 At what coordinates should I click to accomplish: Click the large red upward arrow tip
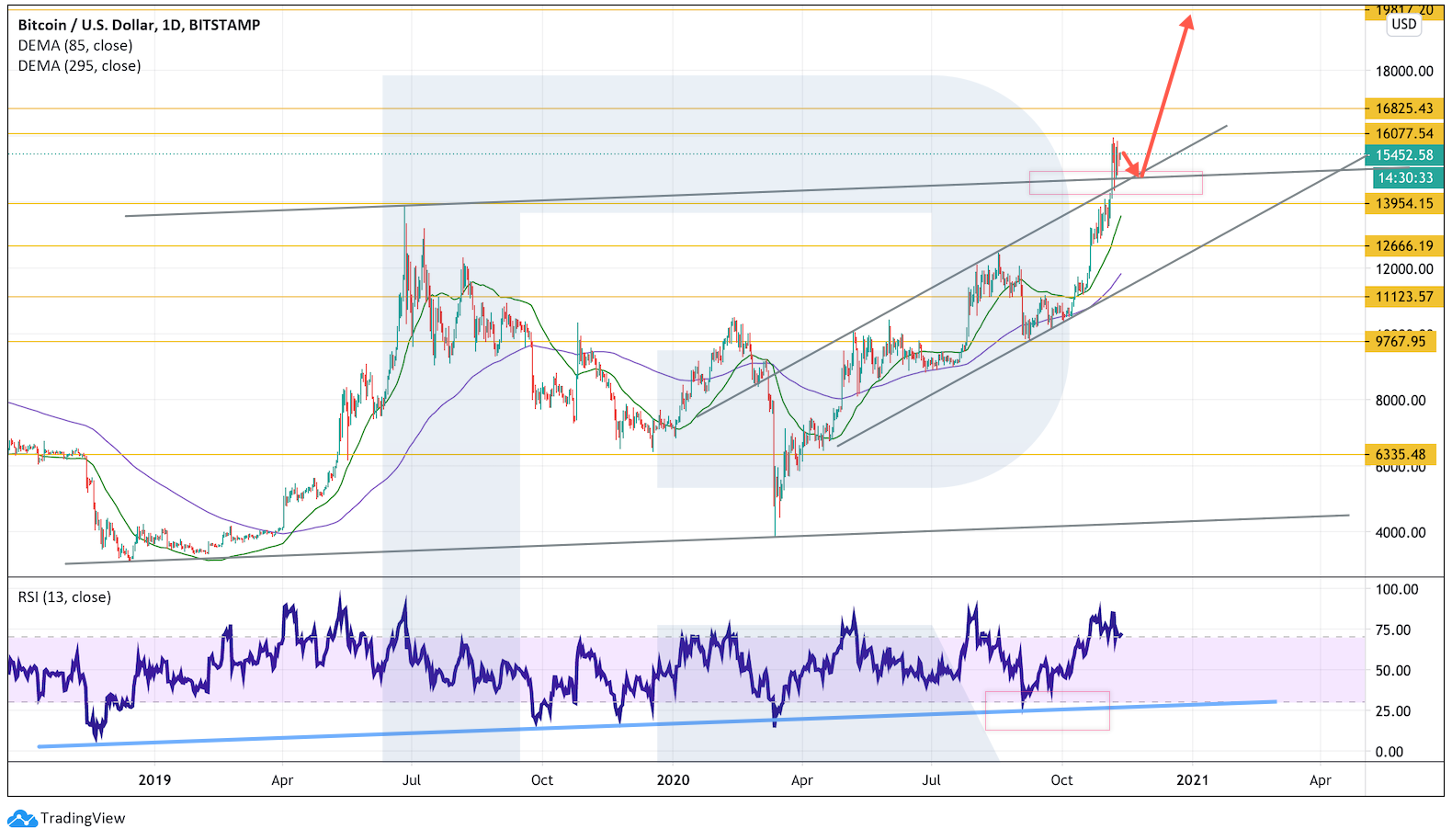coord(1187,20)
